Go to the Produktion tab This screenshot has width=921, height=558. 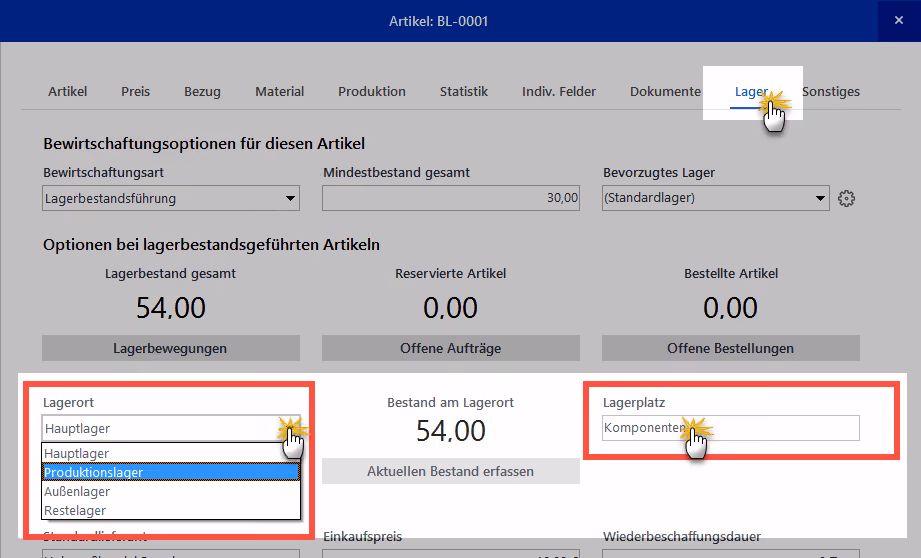click(372, 92)
